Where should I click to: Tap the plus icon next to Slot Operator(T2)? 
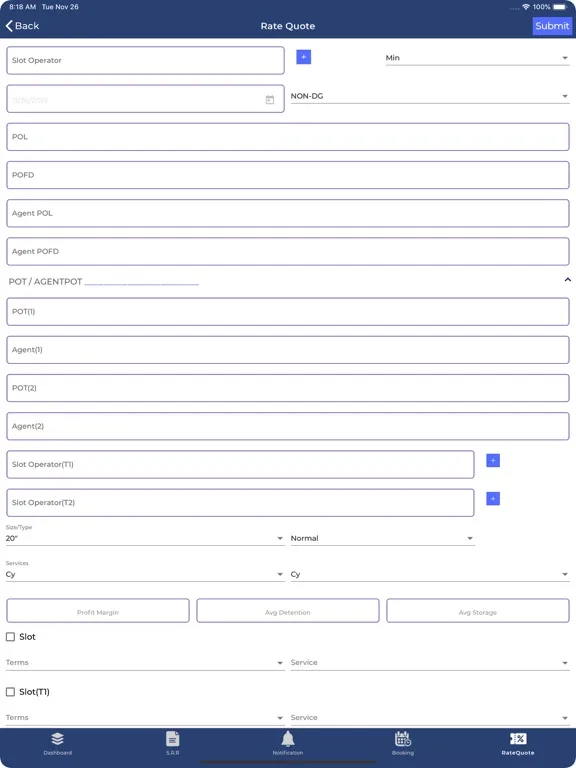(x=493, y=499)
